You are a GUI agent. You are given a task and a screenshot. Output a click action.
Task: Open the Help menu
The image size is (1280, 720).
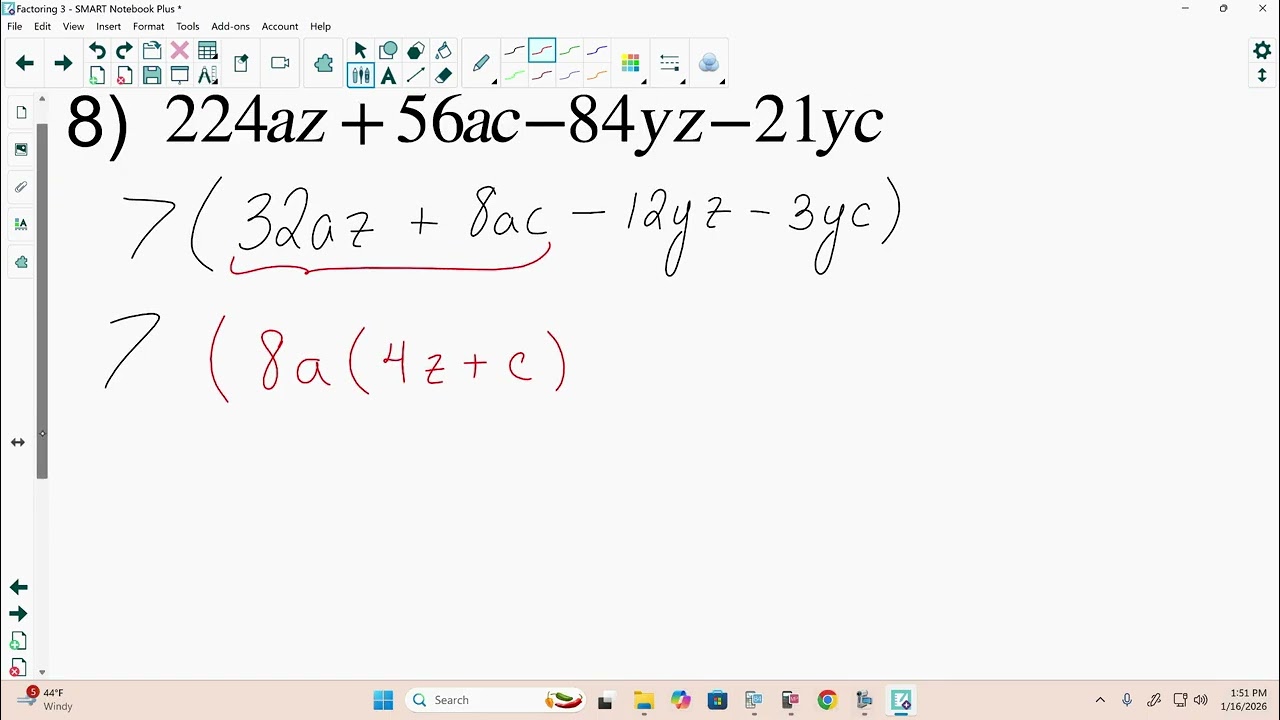(x=320, y=26)
